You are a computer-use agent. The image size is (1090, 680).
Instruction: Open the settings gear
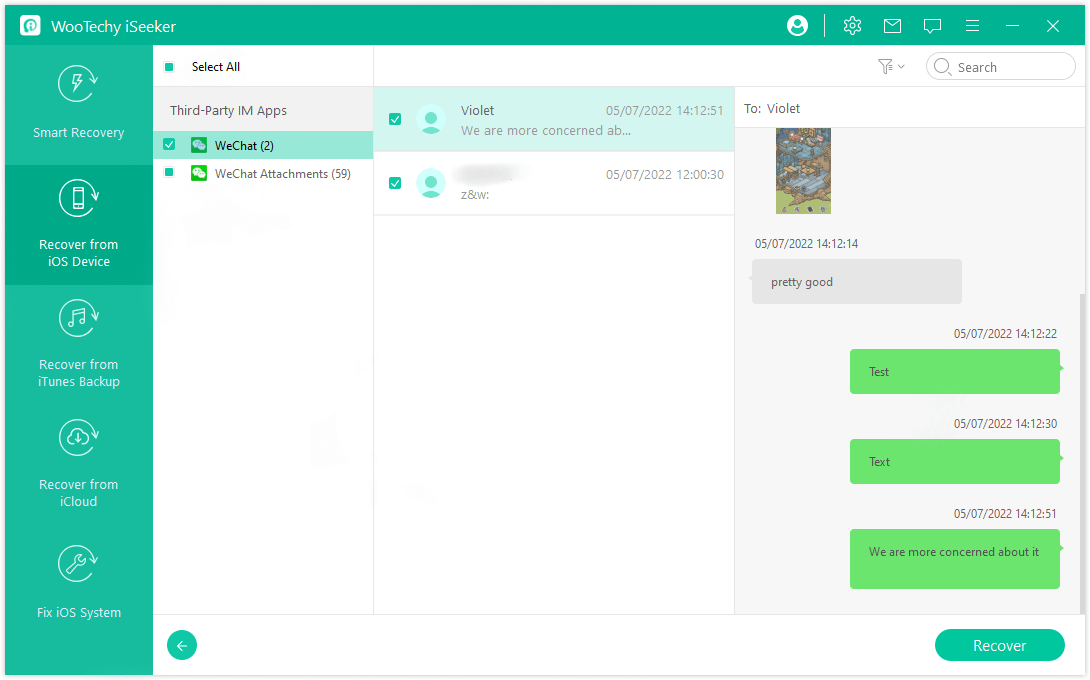click(852, 25)
